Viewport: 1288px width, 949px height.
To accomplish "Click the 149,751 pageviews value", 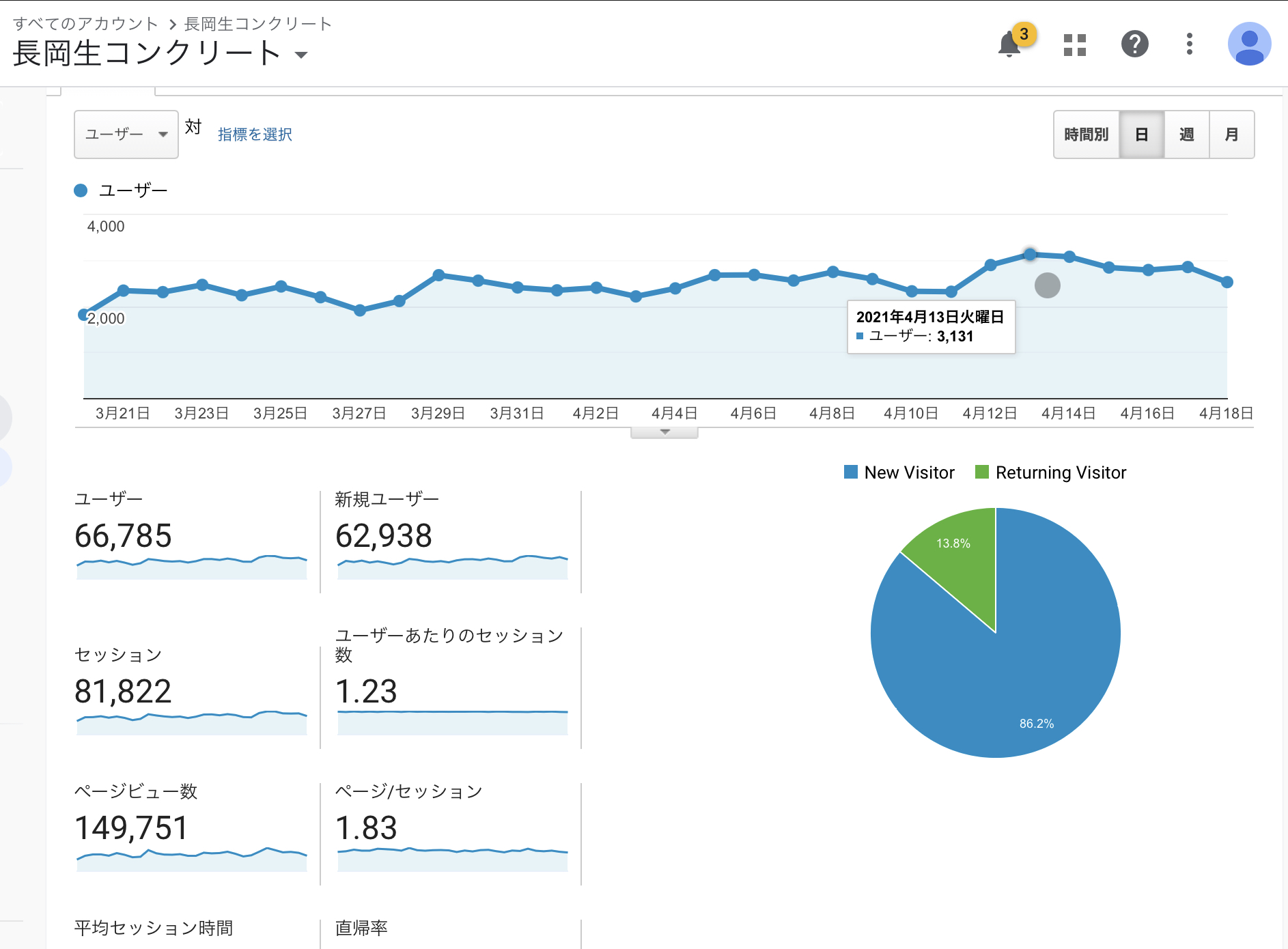I will click(131, 828).
